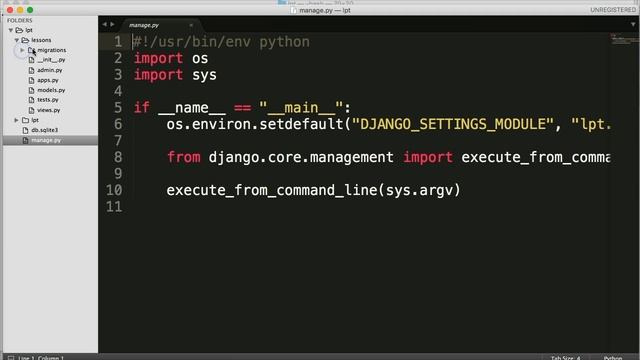This screenshot has width=640, height=360.
Task: Click the Line 1, Column 1 status text
Action: pyautogui.click(x=41, y=358)
